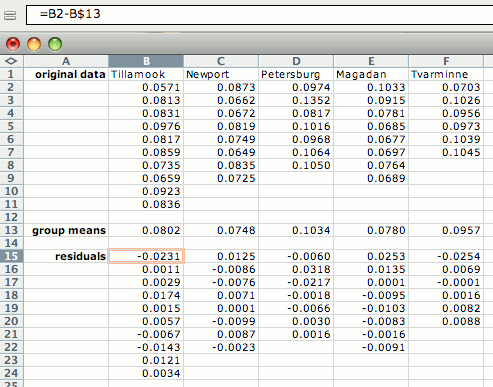Click the Tvarminne header cell
The image size is (493, 387).
446,74
